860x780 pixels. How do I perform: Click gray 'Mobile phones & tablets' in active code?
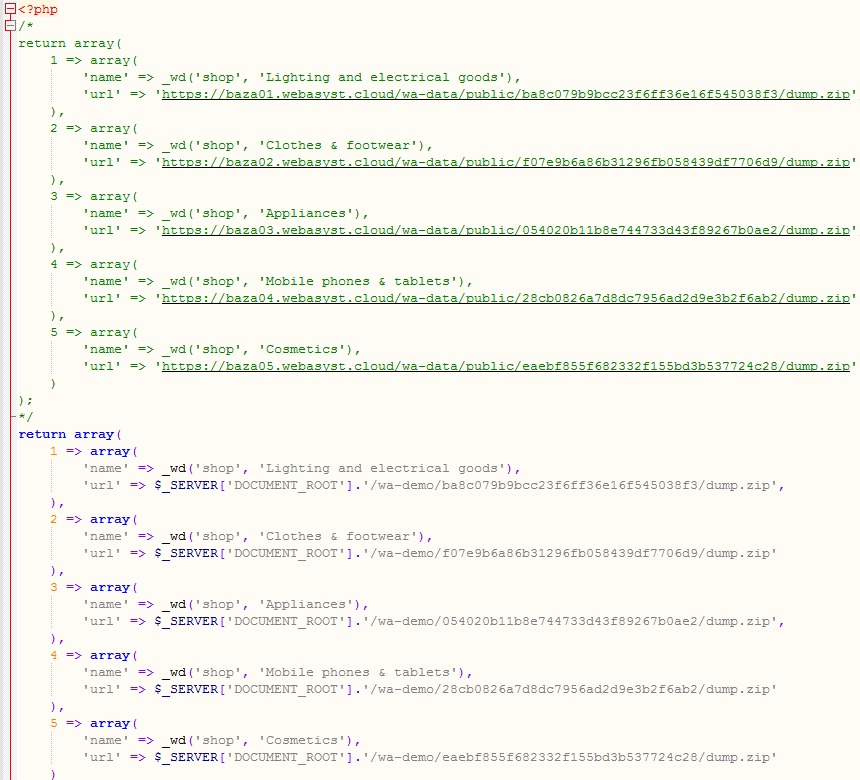[358, 672]
